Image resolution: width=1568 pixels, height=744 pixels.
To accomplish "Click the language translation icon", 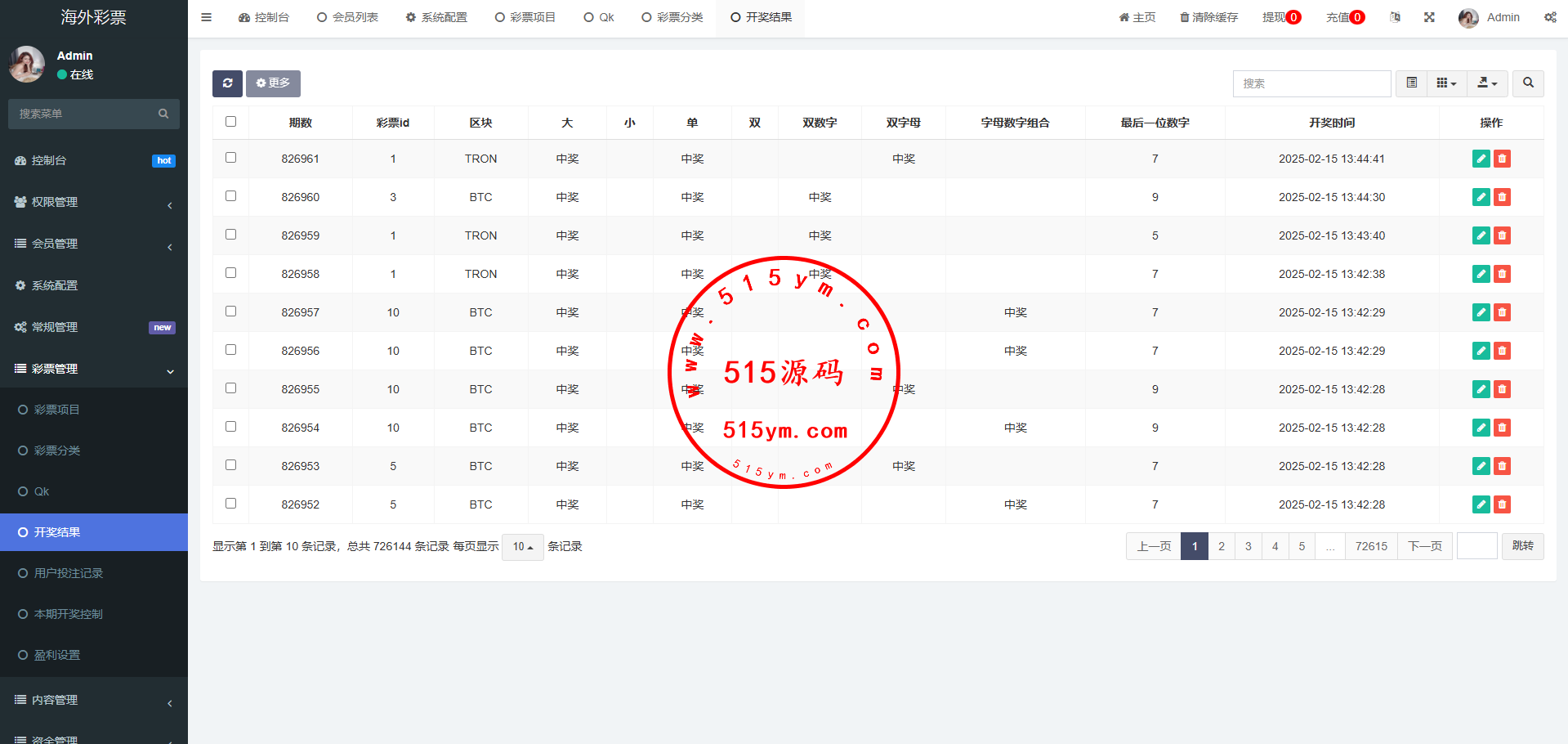I will (x=1395, y=17).
